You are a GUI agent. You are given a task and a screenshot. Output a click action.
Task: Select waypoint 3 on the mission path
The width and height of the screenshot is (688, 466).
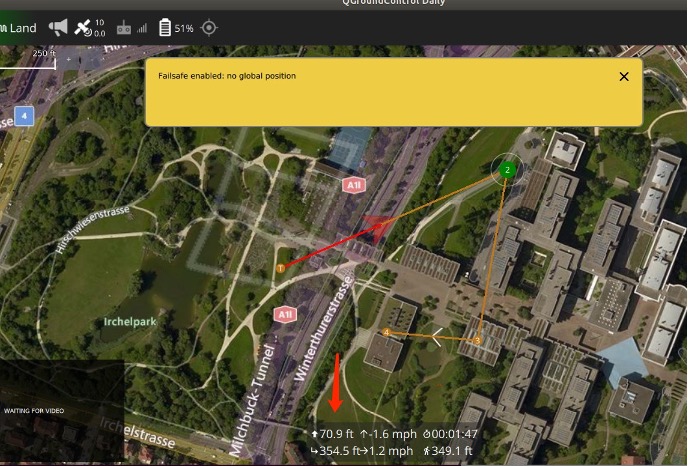click(478, 341)
